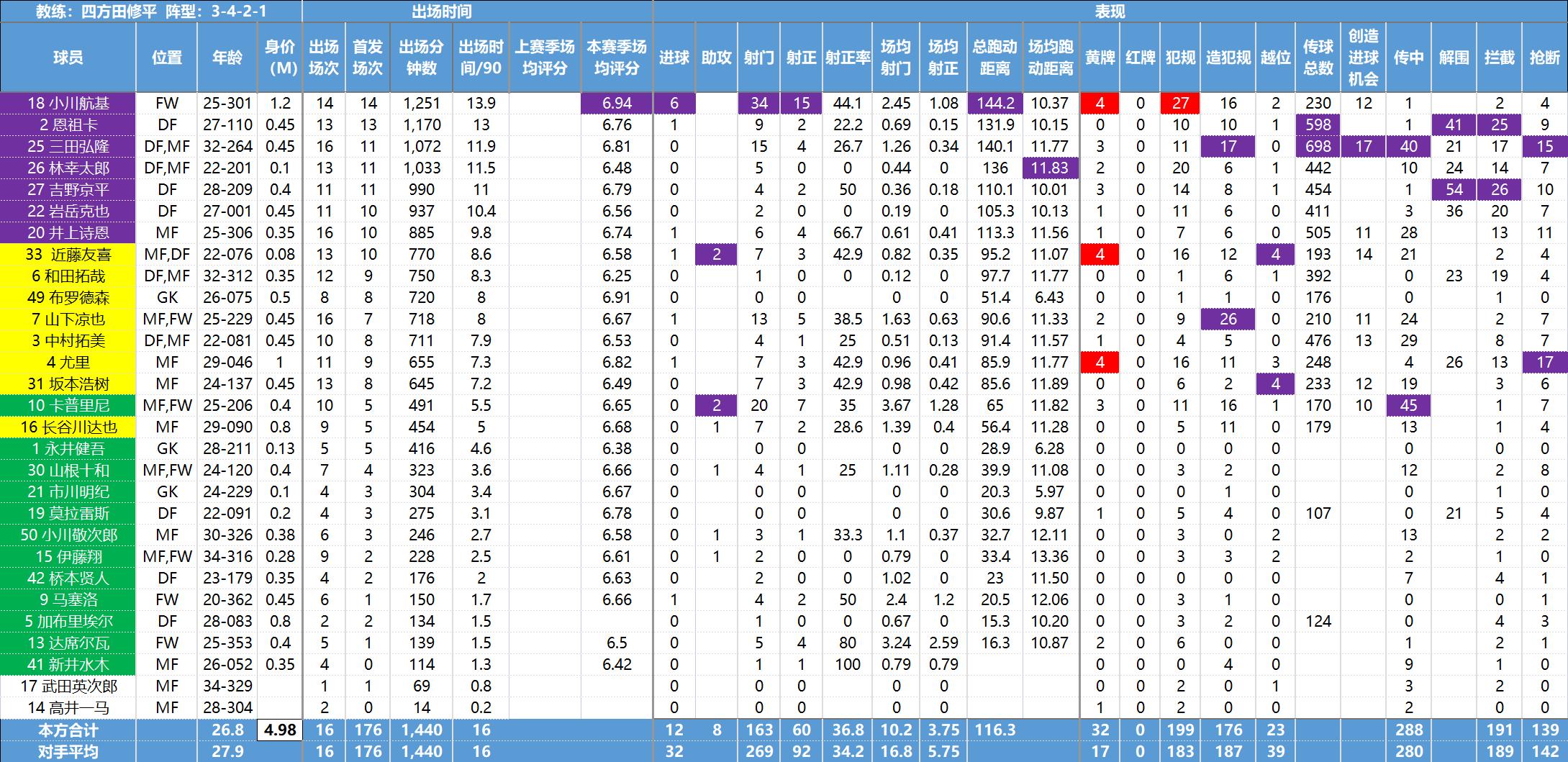Click player name 18 小川航基
The width and height of the screenshot is (1568, 762).
68,103
